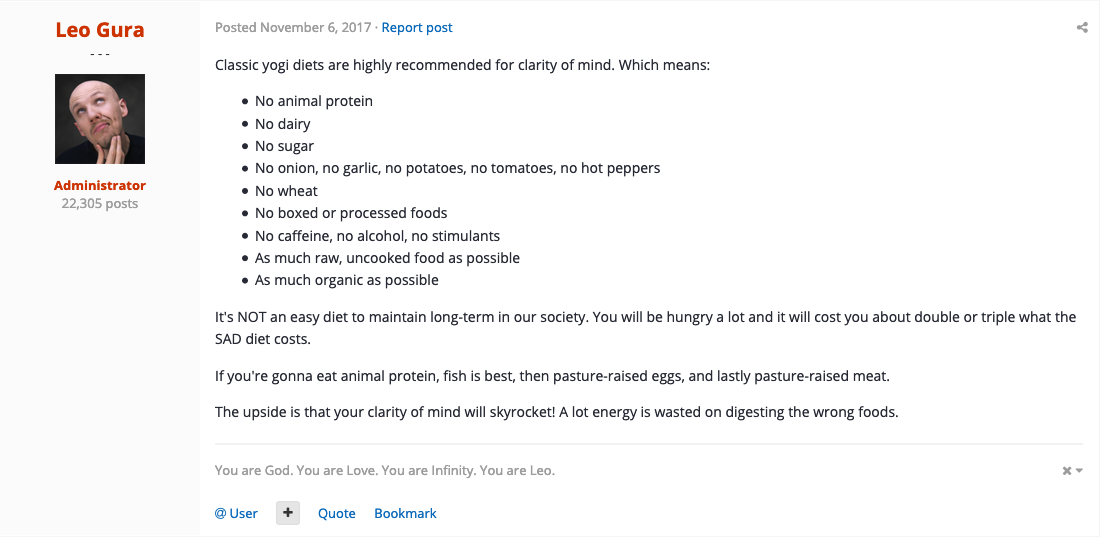This screenshot has height=537, width=1100.
Task: Bookmark this post
Action: tap(405, 513)
